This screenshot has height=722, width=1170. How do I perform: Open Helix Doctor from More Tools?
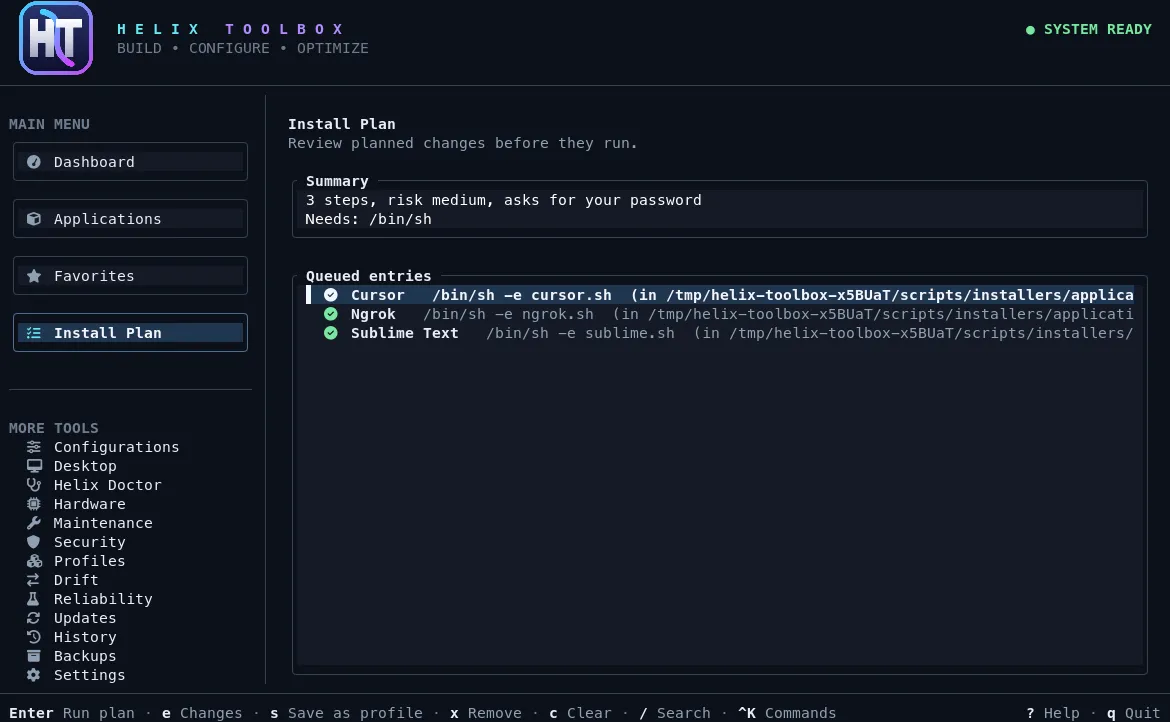[107, 485]
